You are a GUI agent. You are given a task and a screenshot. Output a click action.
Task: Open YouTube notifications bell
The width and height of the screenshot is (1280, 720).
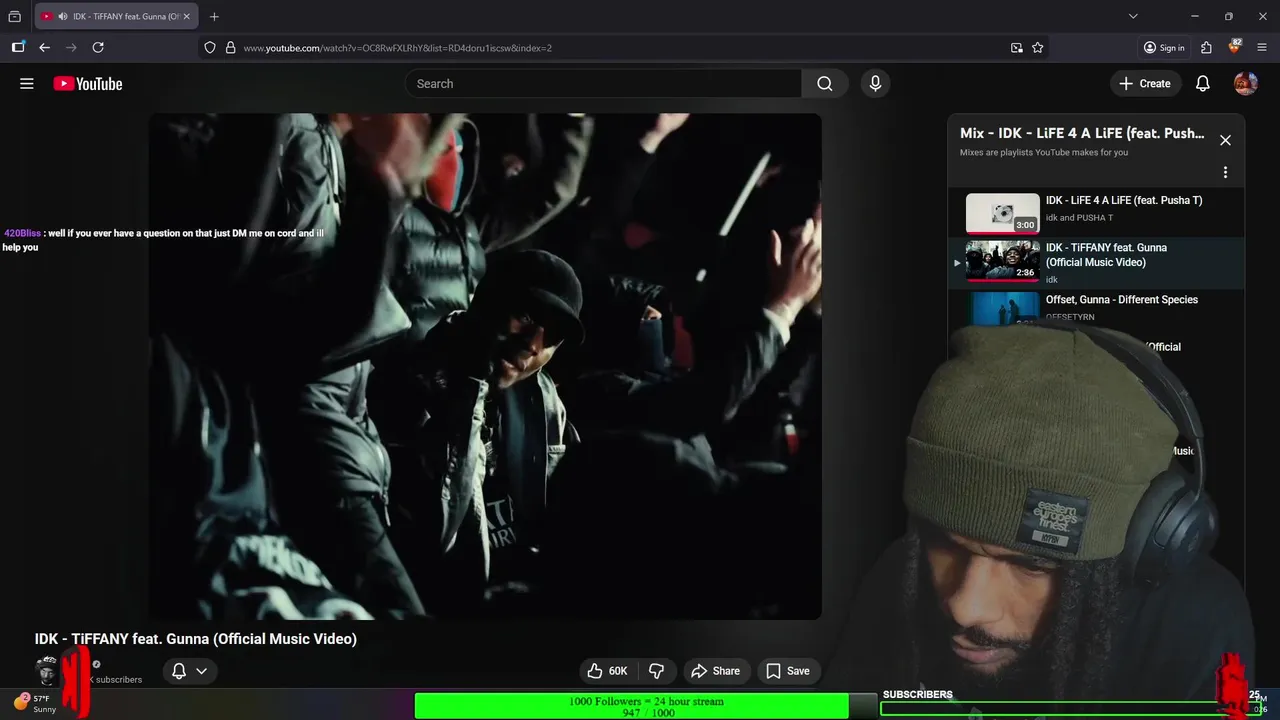[1203, 84]
